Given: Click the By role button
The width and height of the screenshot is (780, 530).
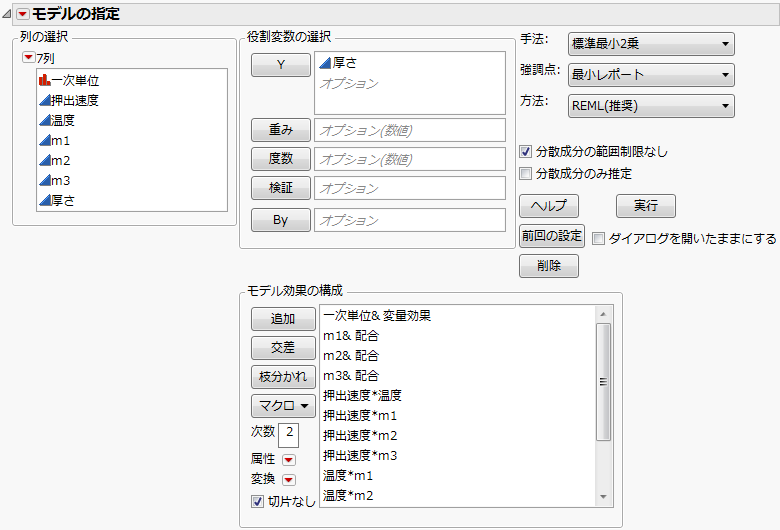Looking at the screenshot, I should (x=281, y=220).
